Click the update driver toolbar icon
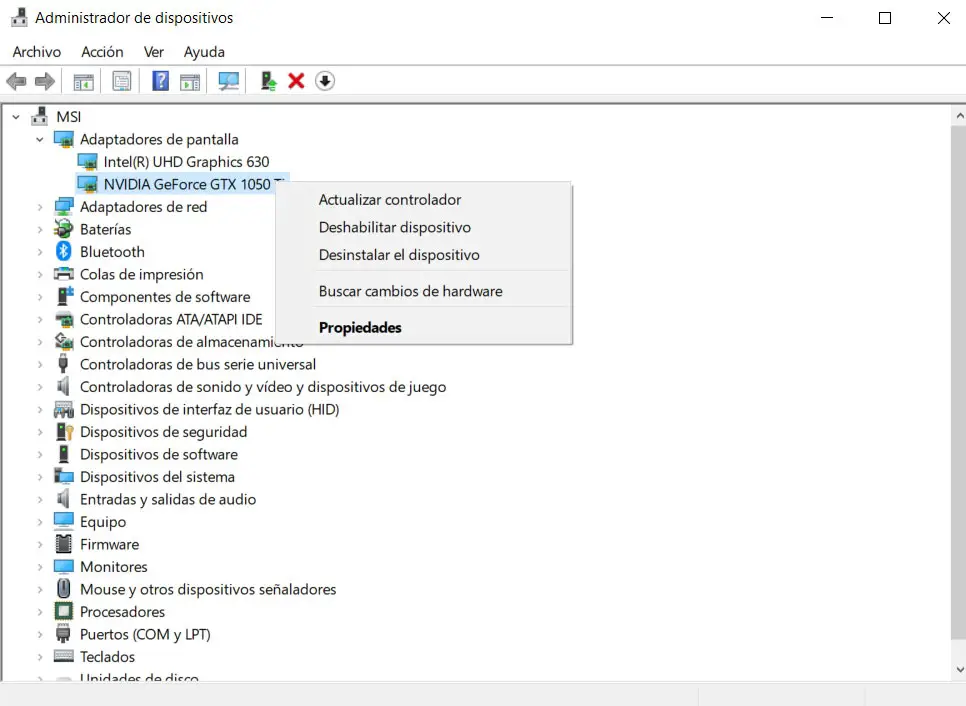 pos(268,81)
